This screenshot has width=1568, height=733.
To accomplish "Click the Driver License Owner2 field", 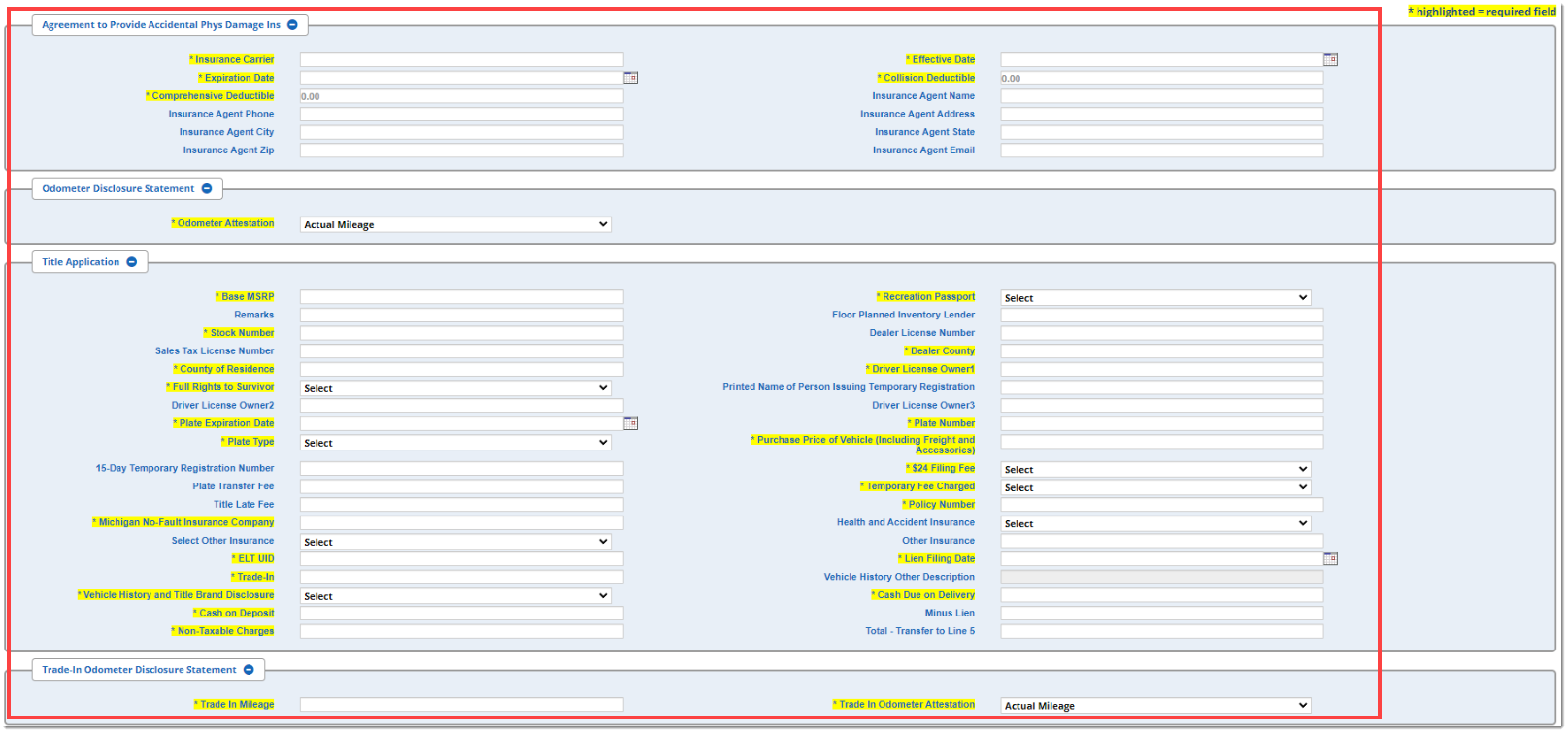I will click(x=461, y=406).
